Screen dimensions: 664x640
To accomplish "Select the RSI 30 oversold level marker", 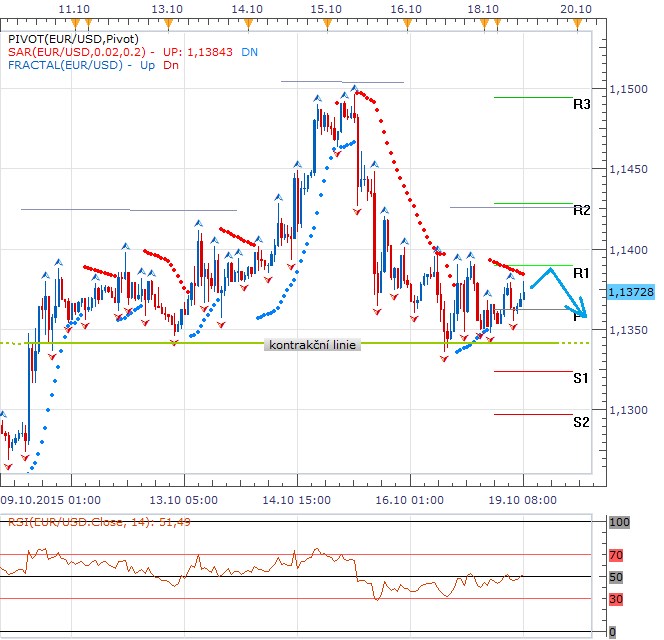I will pyautogui.click(x=617, y=599).
